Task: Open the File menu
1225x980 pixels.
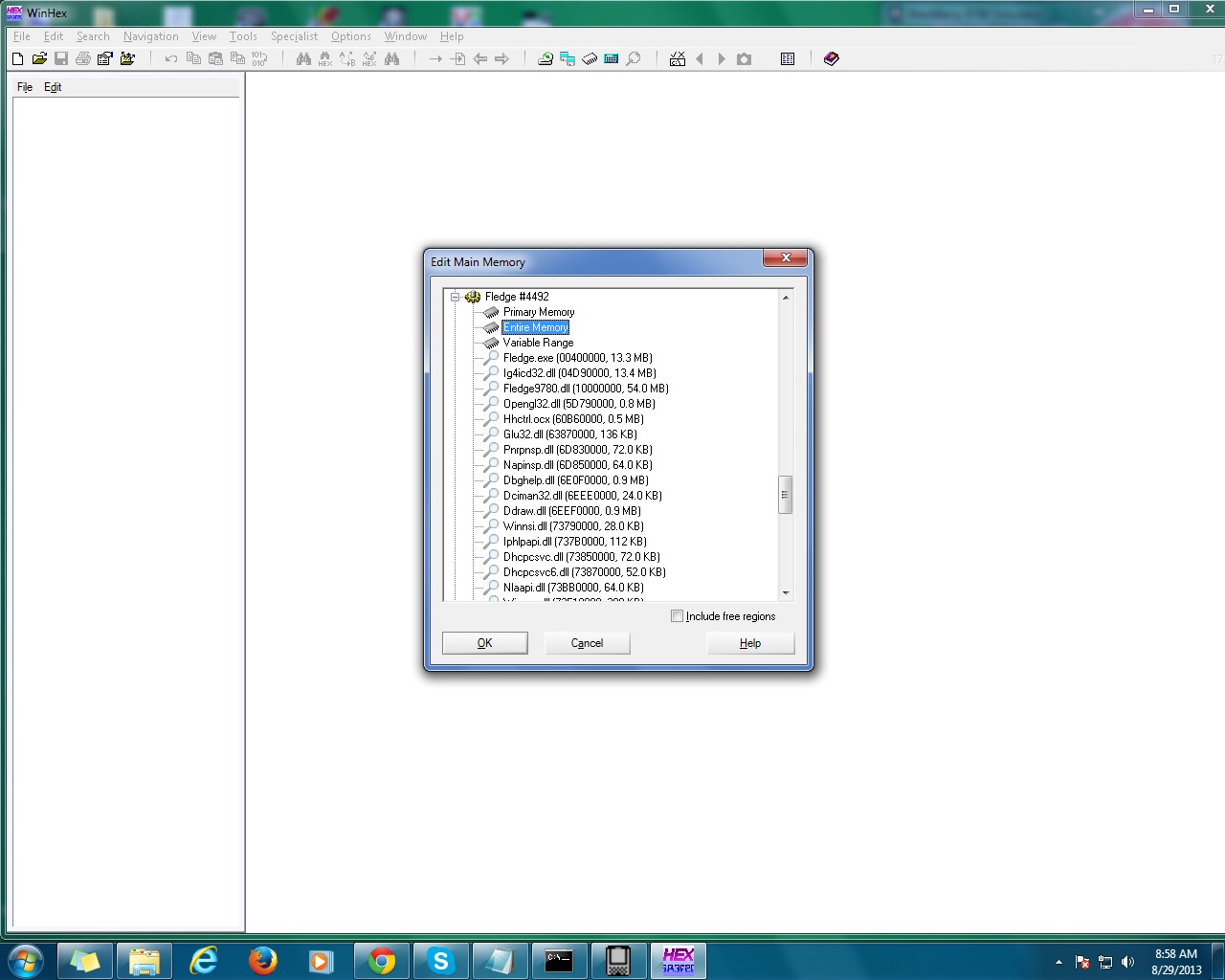Action: [22, 36]
